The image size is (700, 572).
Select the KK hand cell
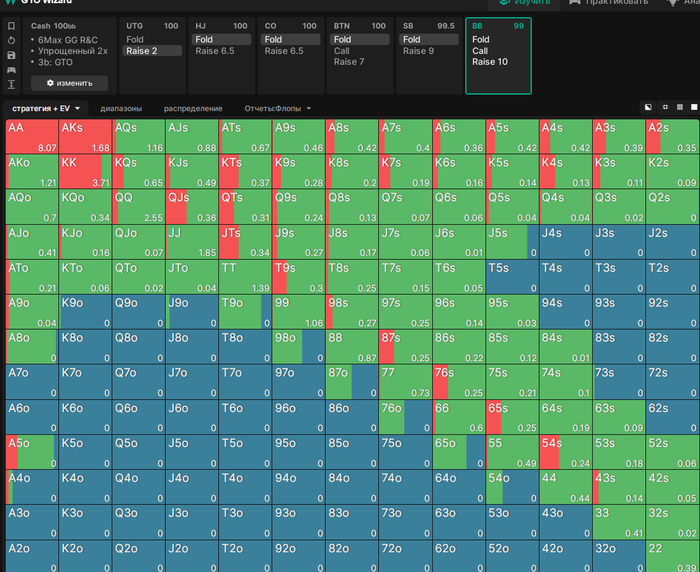click(x=85, y=171)
